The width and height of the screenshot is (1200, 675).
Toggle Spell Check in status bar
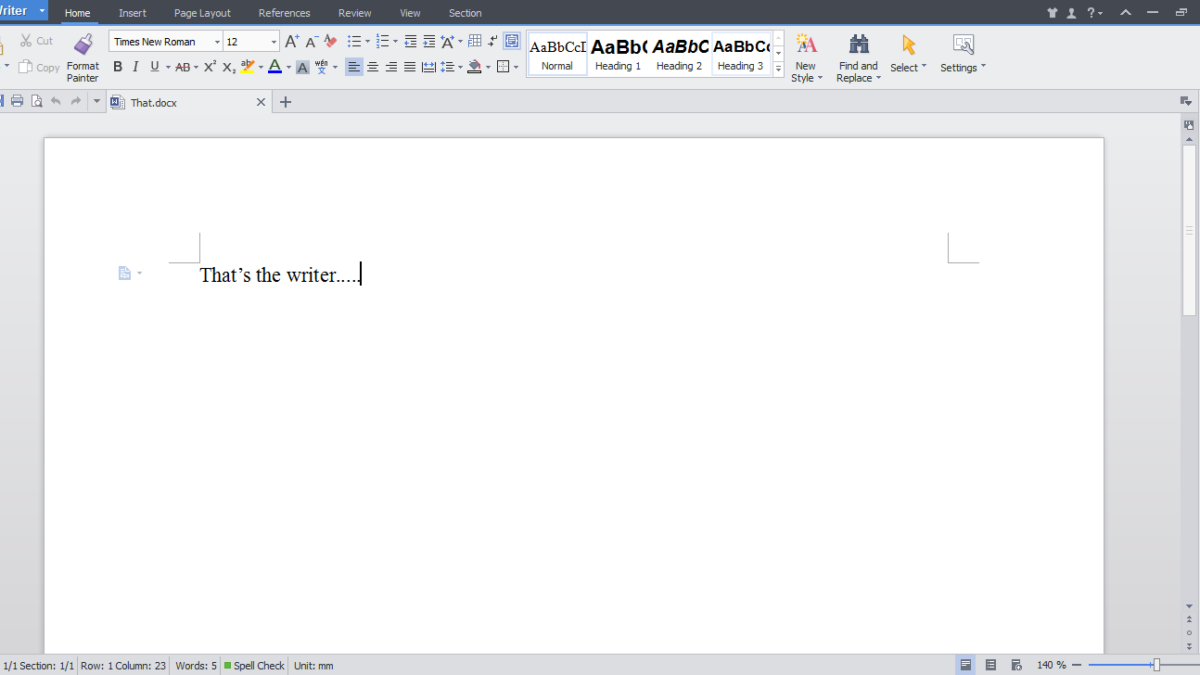coord(254,665)
